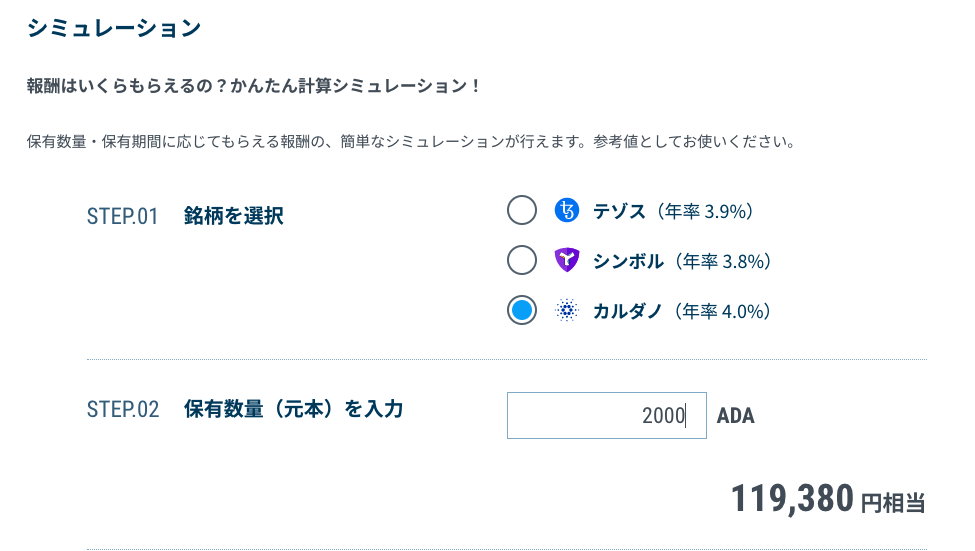Screen dimensions: 975x551
Task: Click the シミュレーション heading
Action: click(114, 28)
